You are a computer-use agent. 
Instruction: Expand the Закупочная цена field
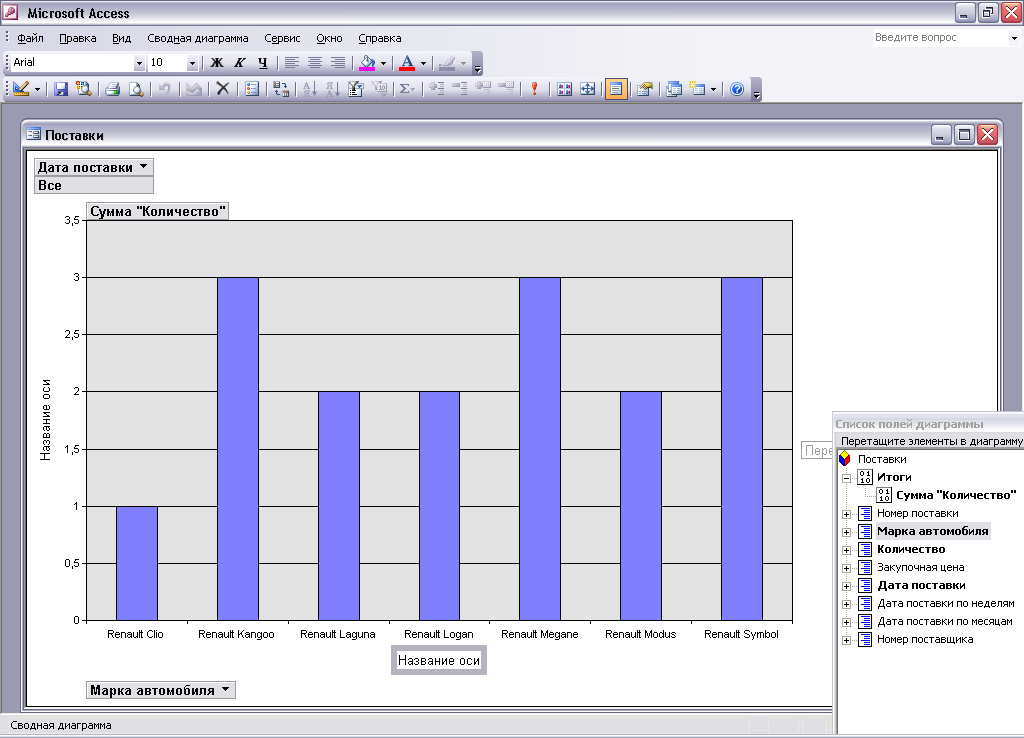pyautogui.click(x=846, y=568)
